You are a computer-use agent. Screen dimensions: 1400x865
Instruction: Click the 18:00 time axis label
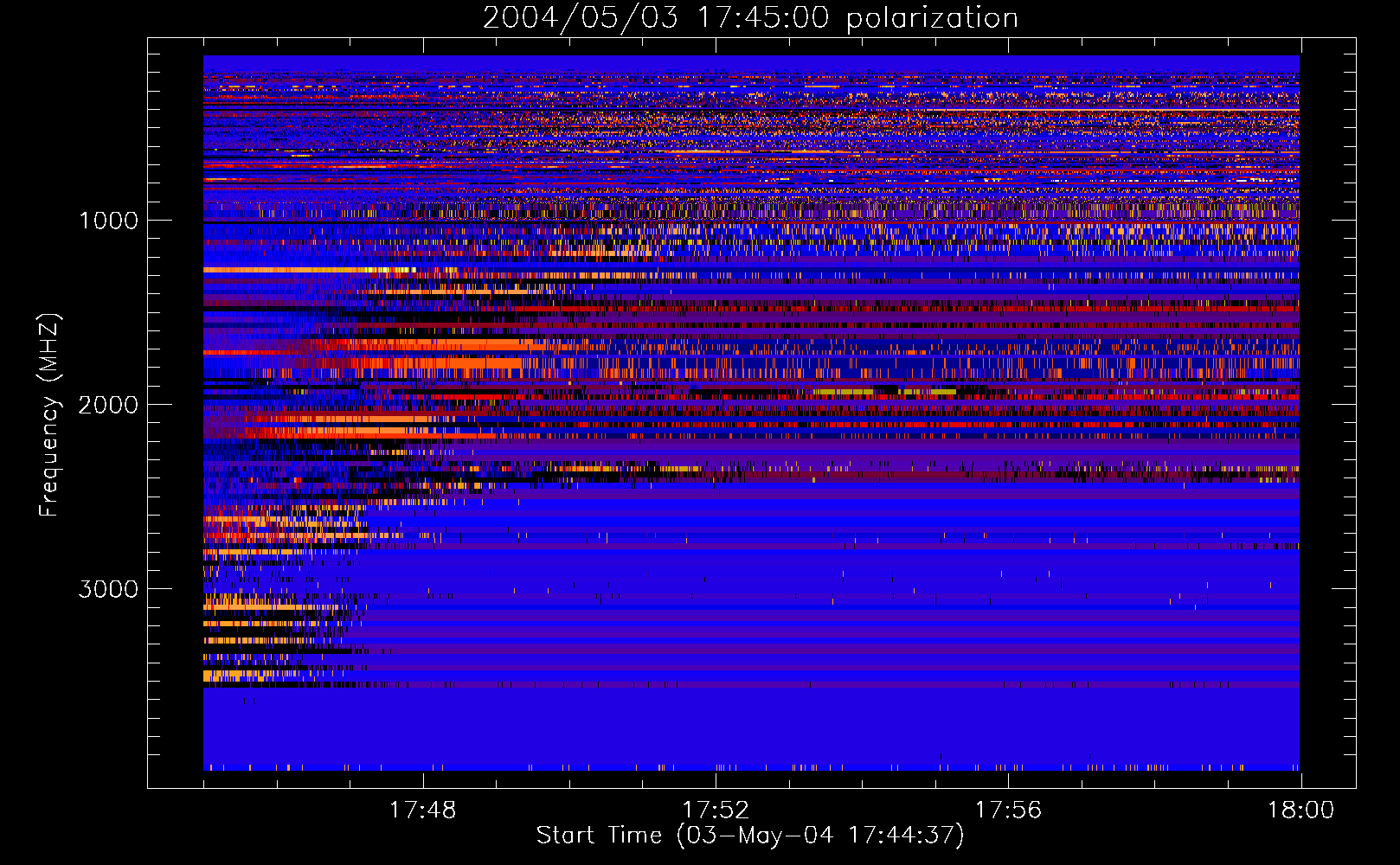coord(1300,810)
